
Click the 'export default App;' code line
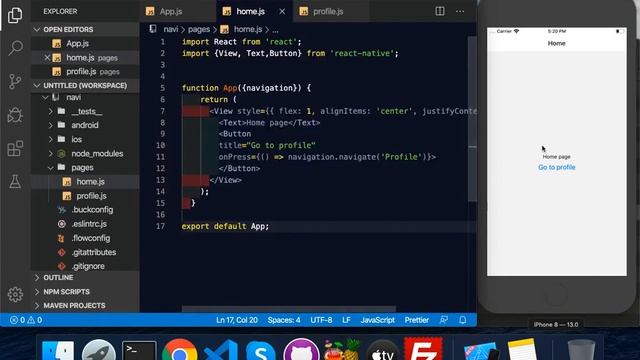(x=225, y=226)
